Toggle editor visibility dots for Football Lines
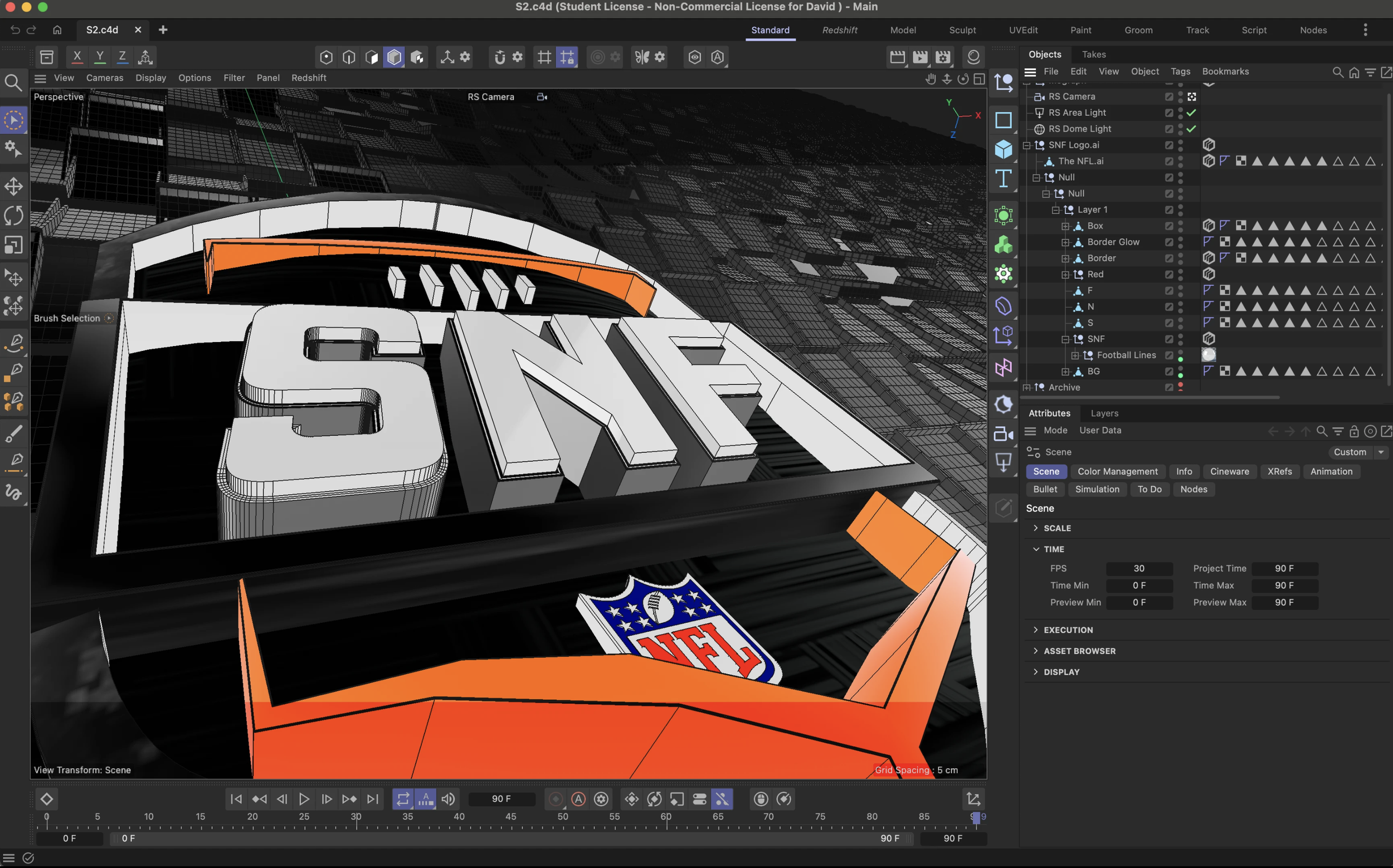1393x868 pixels. pos(1181,355)
